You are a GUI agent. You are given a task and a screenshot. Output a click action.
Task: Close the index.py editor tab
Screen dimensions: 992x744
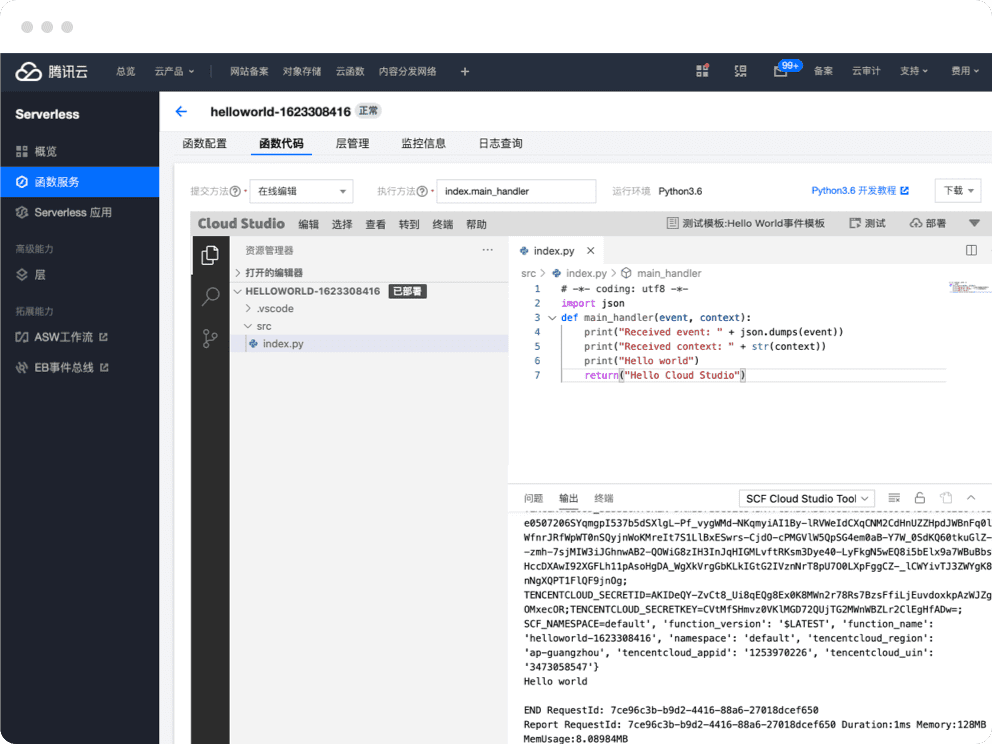pyautogui.click(x=590, y=251)
